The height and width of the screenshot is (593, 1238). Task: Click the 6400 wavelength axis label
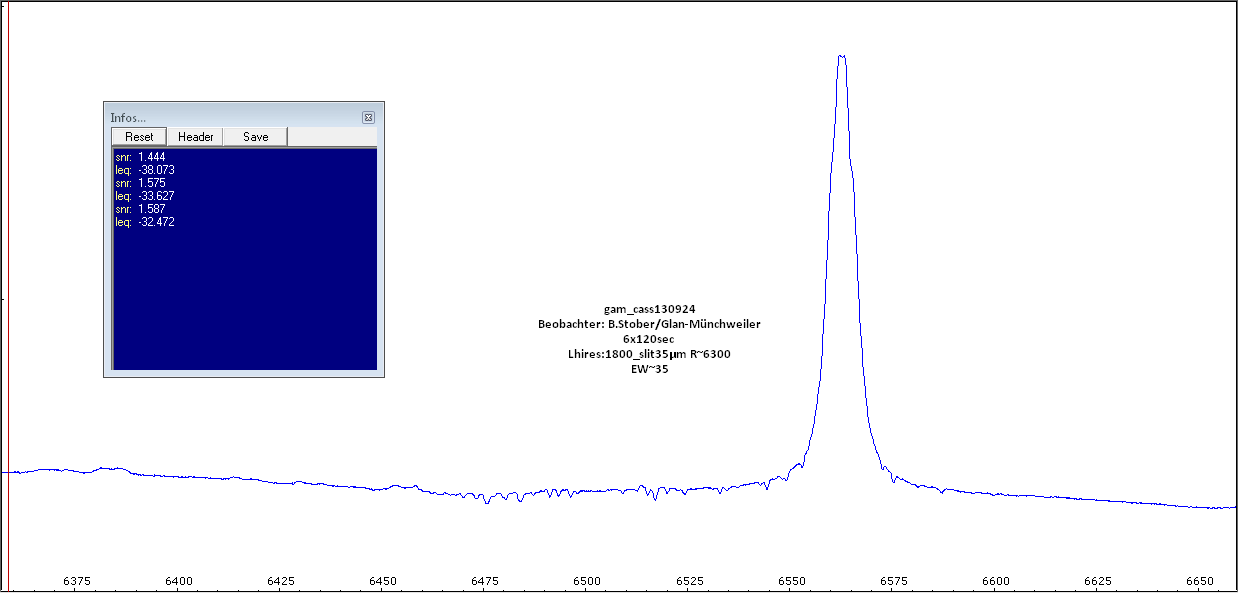[x=179, y=581]
